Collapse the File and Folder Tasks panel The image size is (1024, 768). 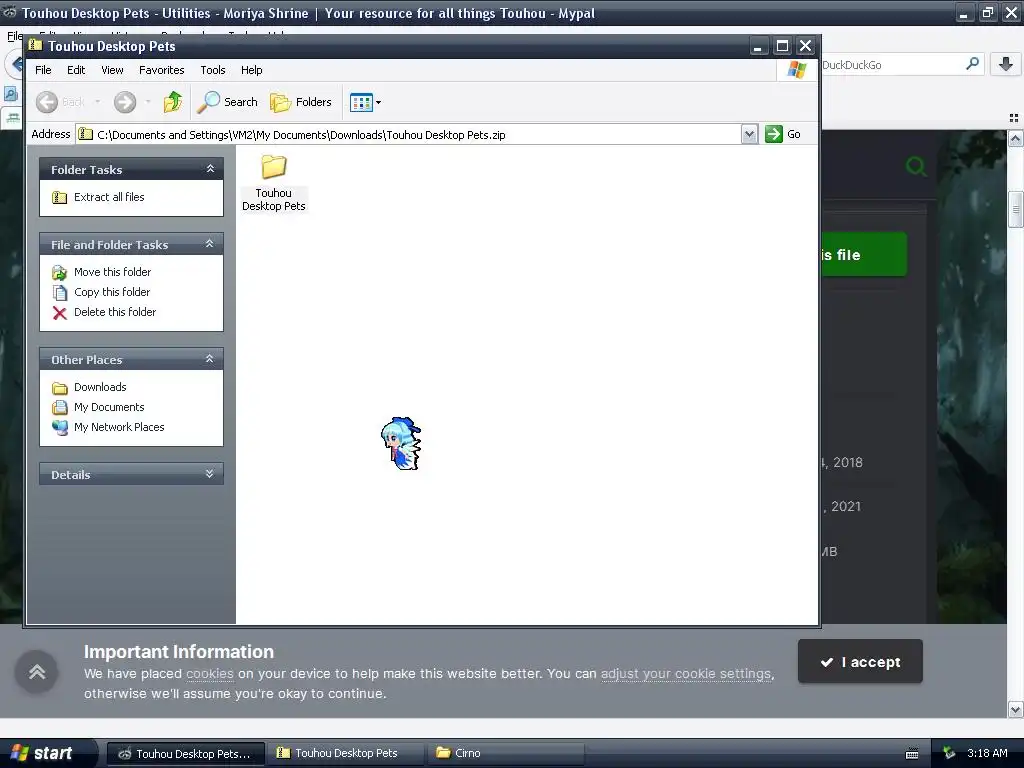pos(210,244)
